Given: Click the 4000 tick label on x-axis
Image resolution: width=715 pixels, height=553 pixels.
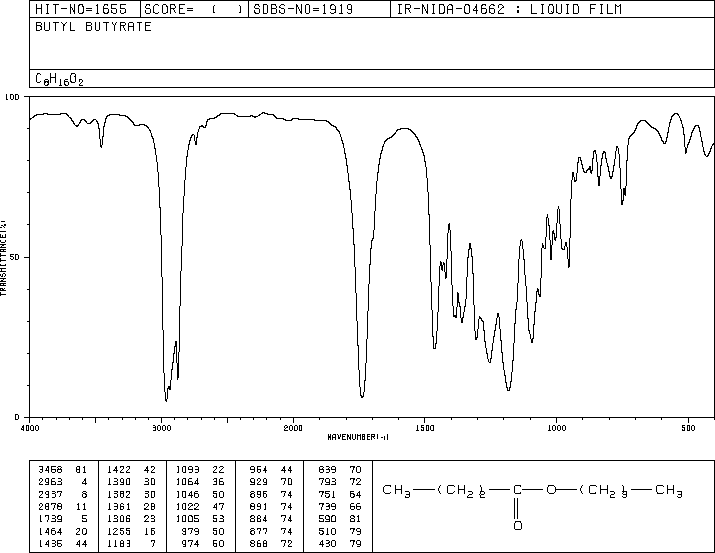Looking at the screenshot, I should (x=30, y=428).
